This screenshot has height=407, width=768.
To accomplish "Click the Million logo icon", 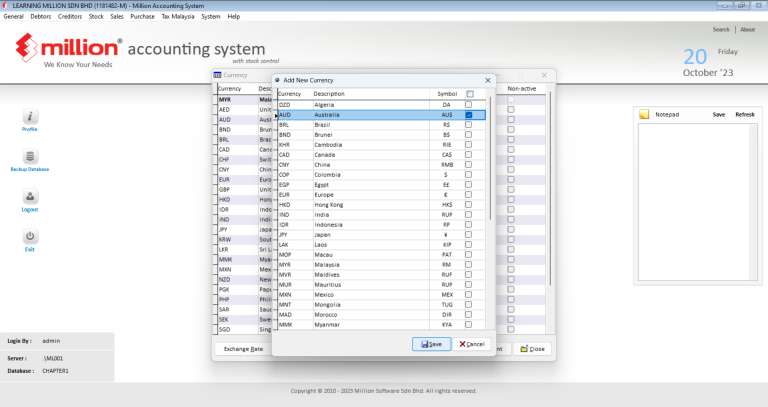I will point(26,48).
